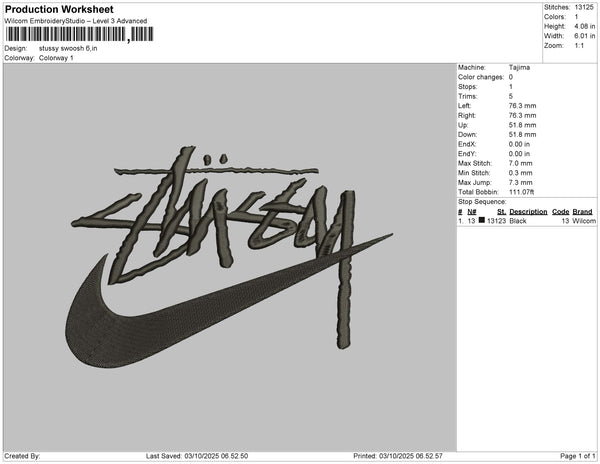600x464 pixels.
Task: Select the design name 'stussy swoosh 6,in'
Action: (x=68, y=49)
